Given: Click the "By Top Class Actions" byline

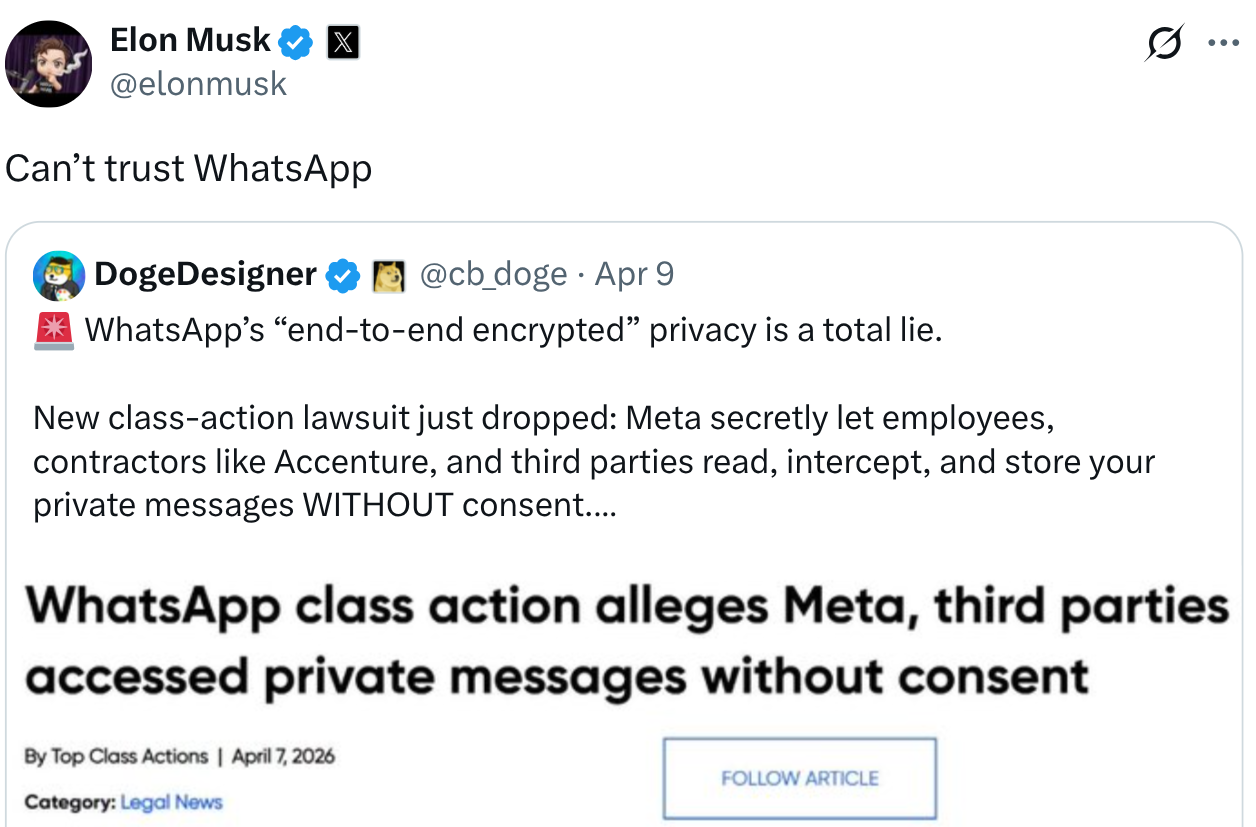Looking at the screenshot, I should point(116,757).
